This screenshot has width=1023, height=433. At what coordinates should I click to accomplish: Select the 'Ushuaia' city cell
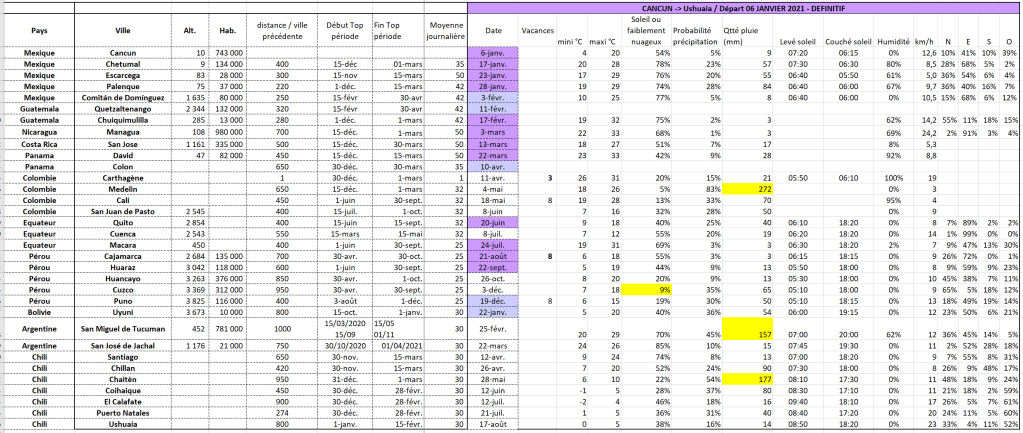123,423
